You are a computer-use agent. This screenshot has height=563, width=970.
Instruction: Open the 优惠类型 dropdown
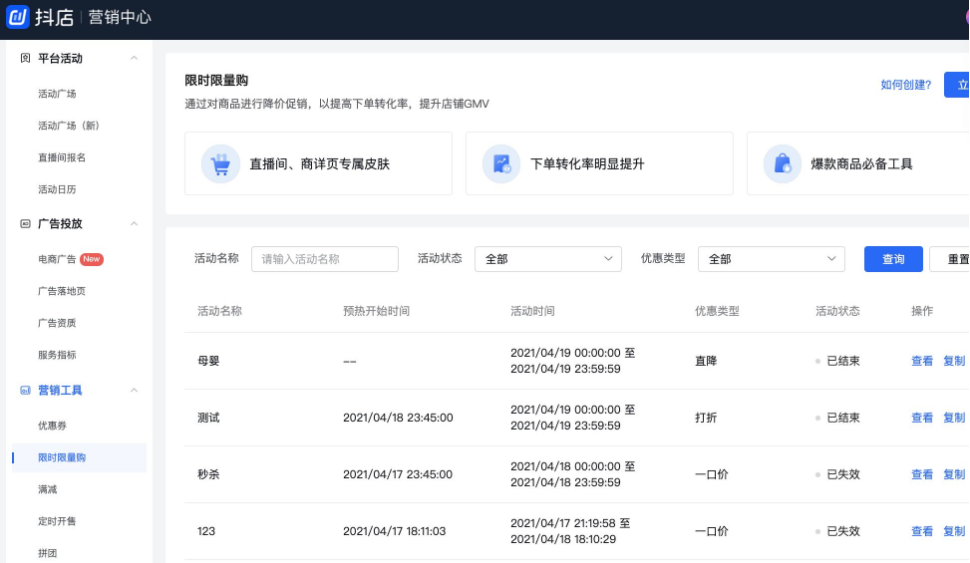[771, 259]
